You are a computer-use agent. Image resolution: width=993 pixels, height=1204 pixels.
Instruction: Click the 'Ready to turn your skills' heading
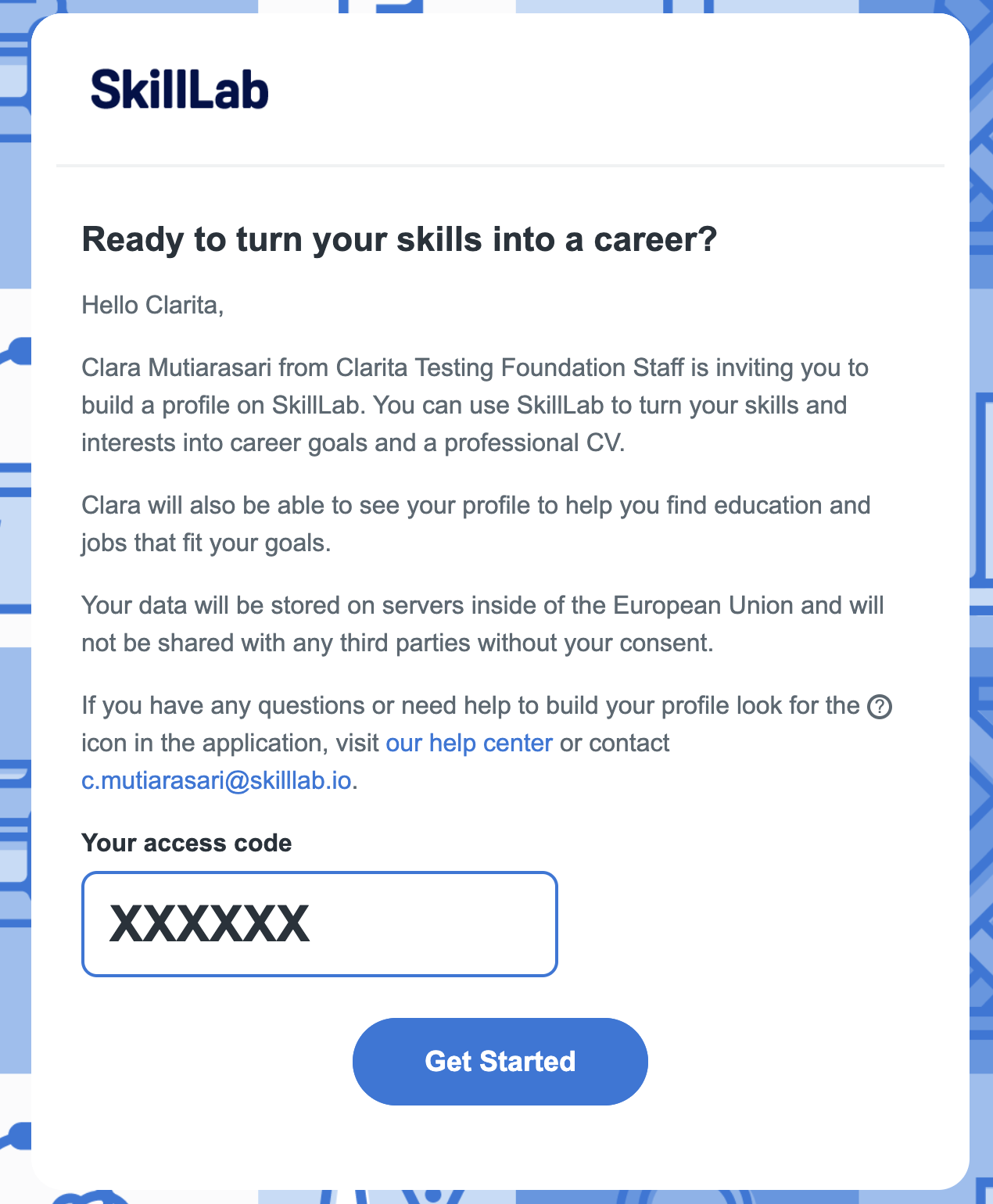(x=400, y=239)
